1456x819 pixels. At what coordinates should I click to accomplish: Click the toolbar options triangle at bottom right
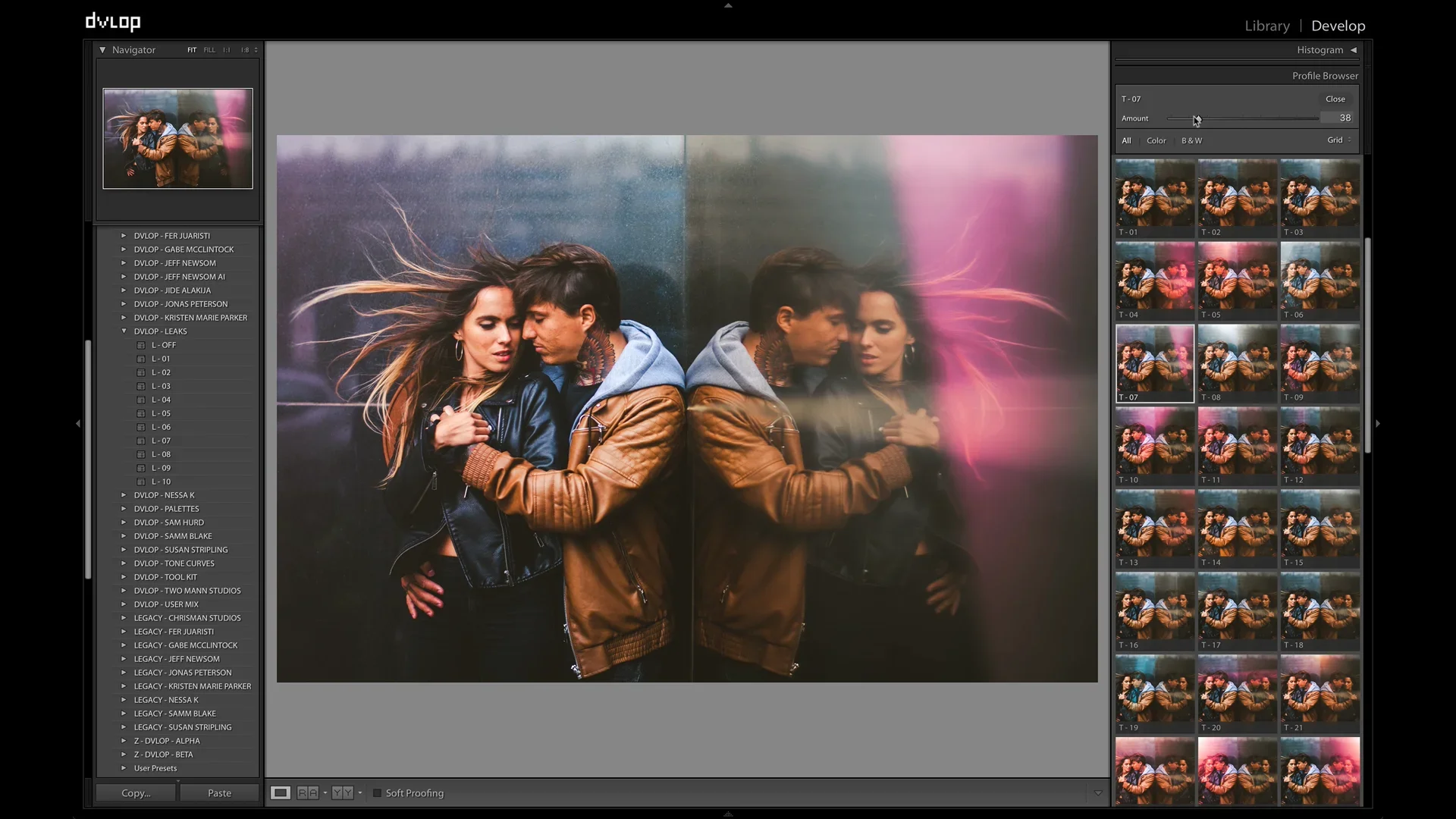pyautogui.click(x=1097, y=793)
